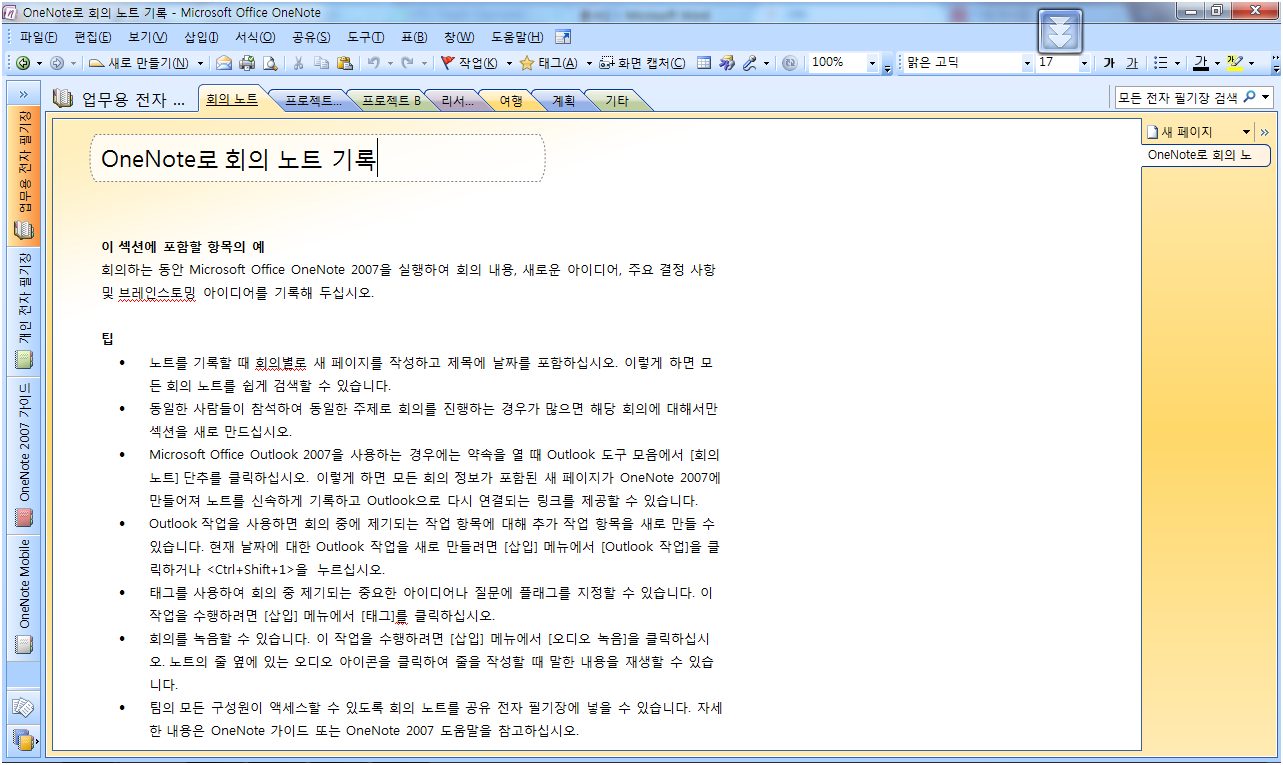
Task: Switch to the 여행 section tab
Action: pos(511,101)
